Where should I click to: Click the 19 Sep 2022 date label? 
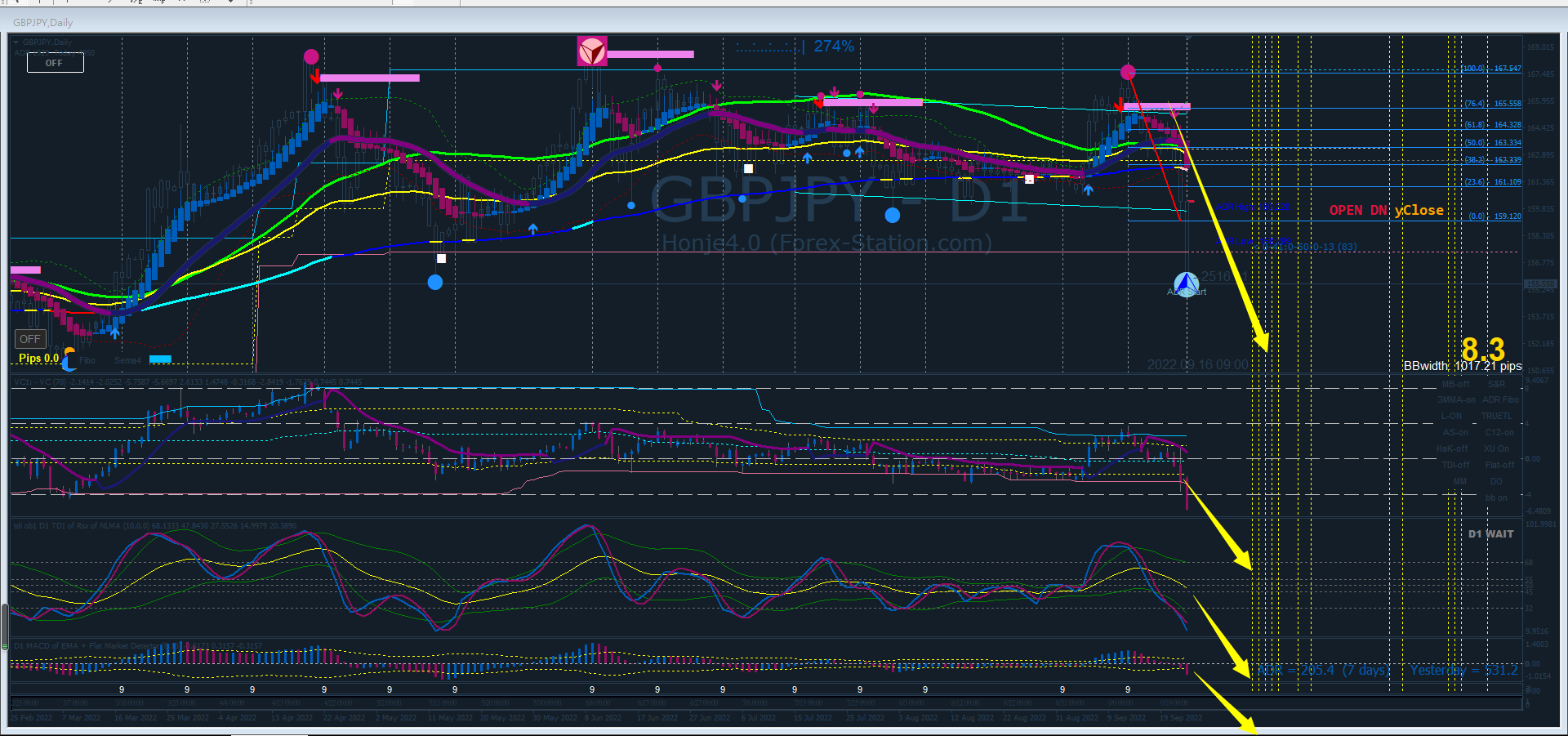pyautogui.click(x=1181, y=718)
